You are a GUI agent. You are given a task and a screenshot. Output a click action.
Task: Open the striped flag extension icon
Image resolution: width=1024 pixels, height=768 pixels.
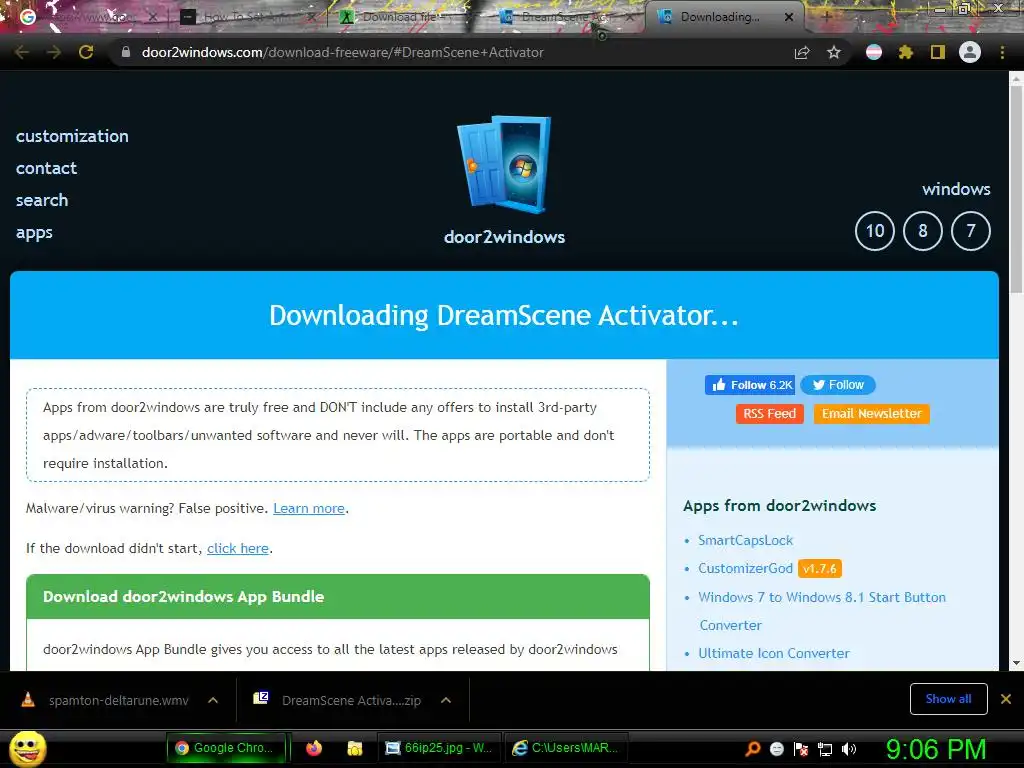tap(873, 52)
